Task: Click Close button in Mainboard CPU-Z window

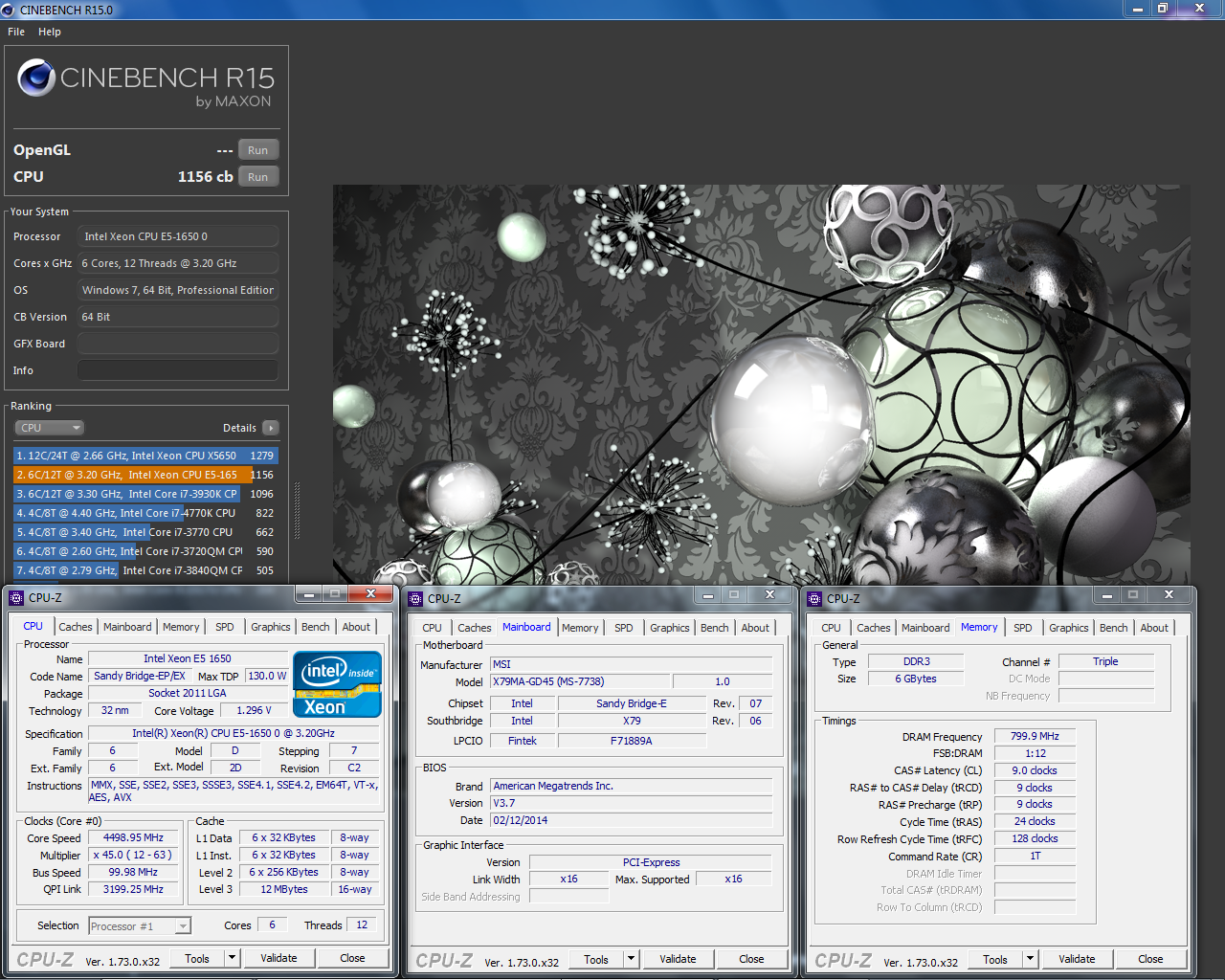Action: tap(751, 959)
